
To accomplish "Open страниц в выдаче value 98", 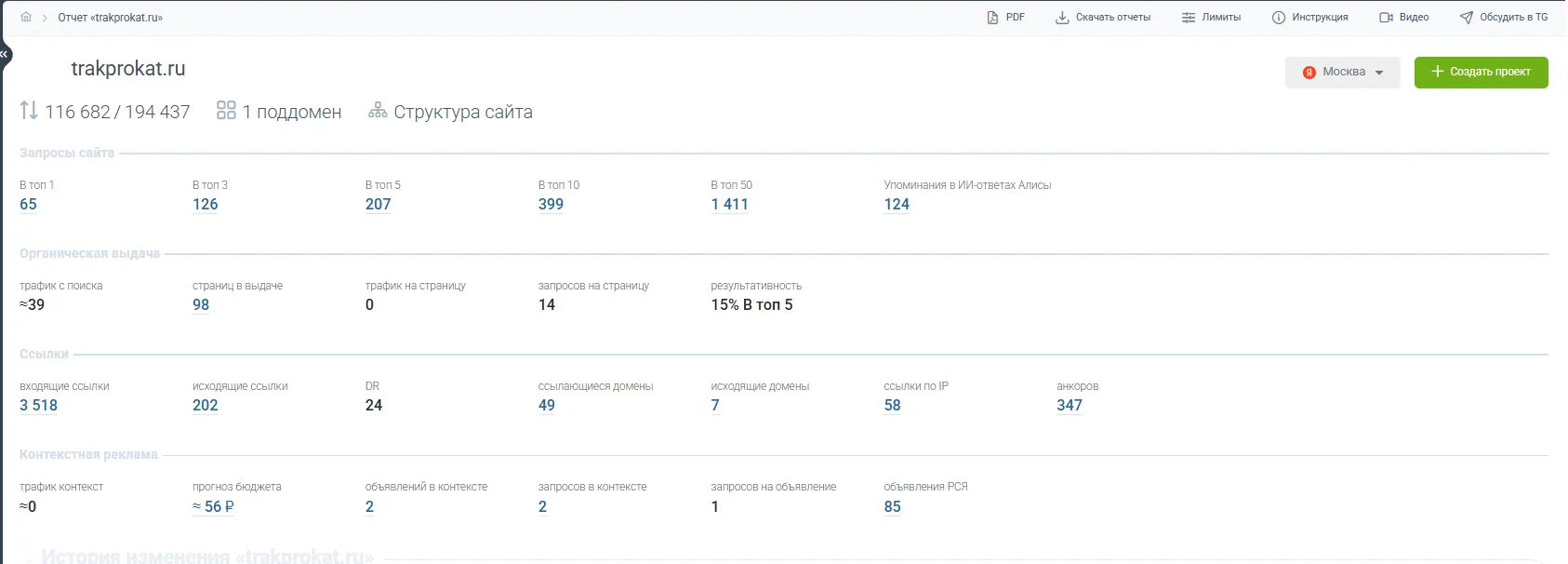I will [201, 304].
